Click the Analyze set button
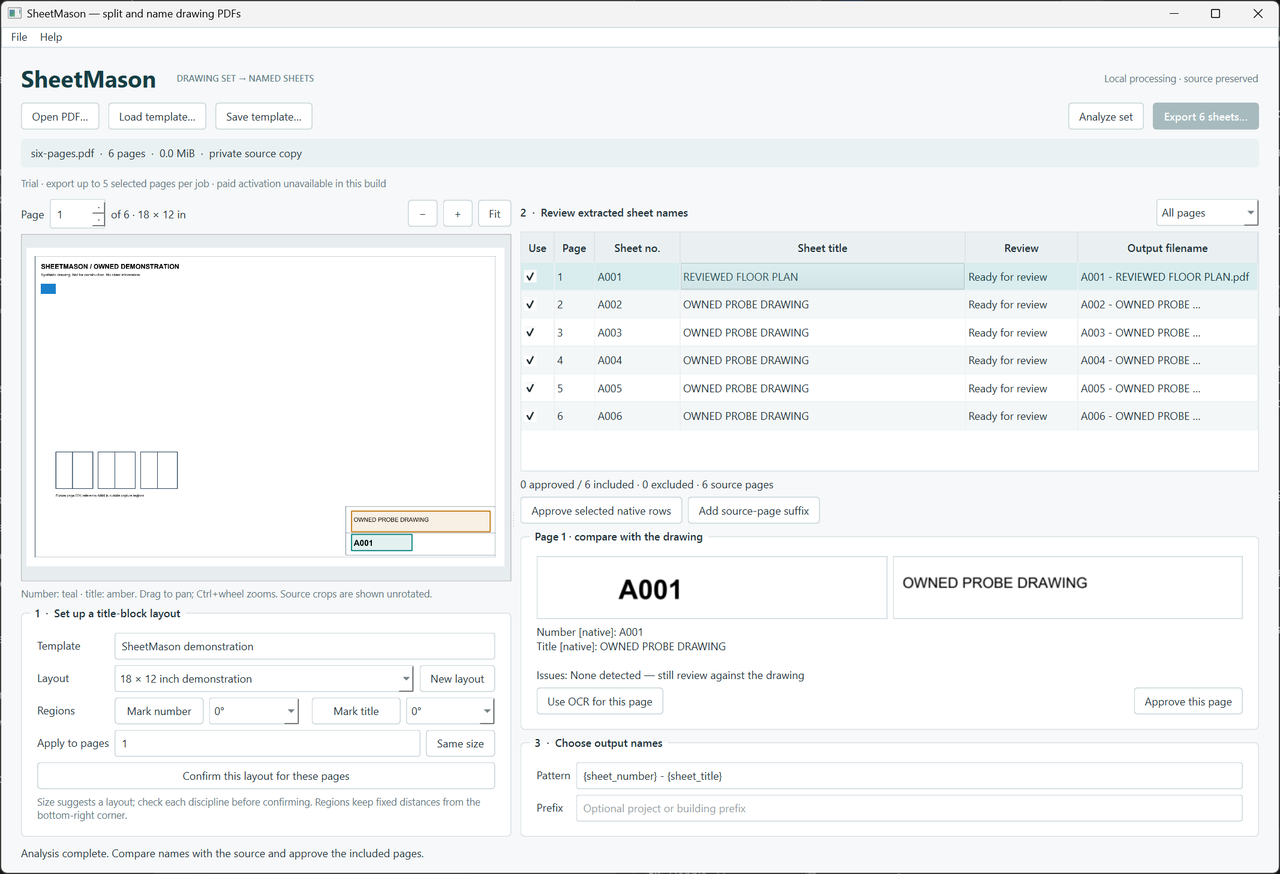This screenshot has height=874, width=1280. coord(1106,117)
